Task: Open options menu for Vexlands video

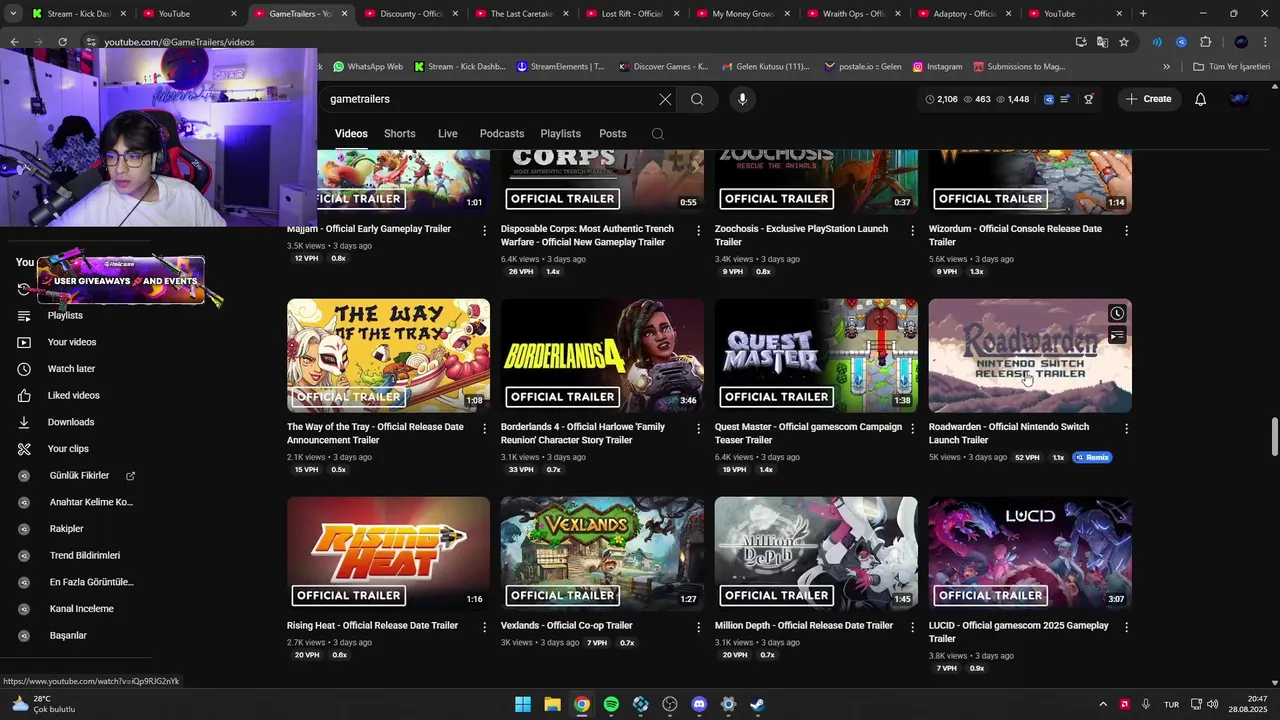Action: tap(698, 627)
